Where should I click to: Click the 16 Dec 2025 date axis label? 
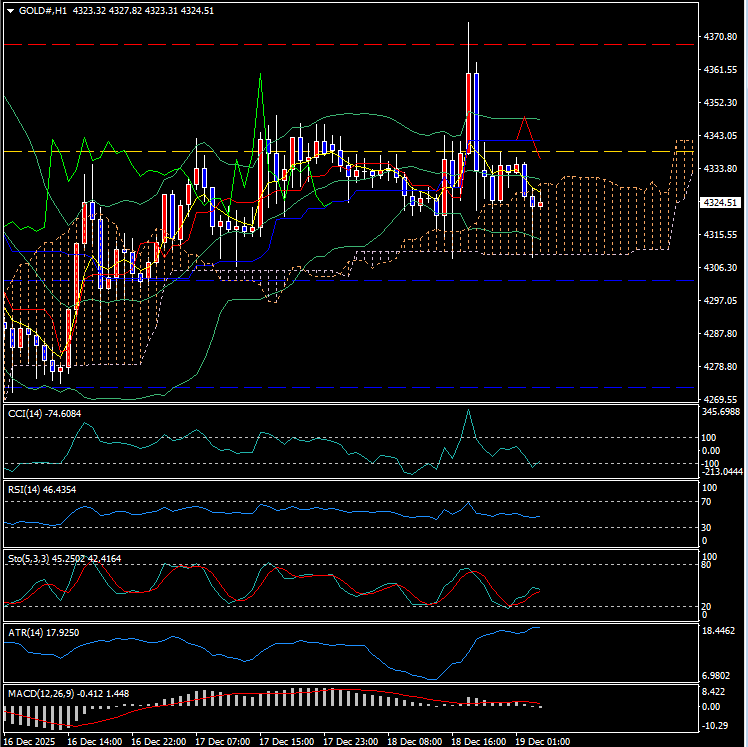31,741
